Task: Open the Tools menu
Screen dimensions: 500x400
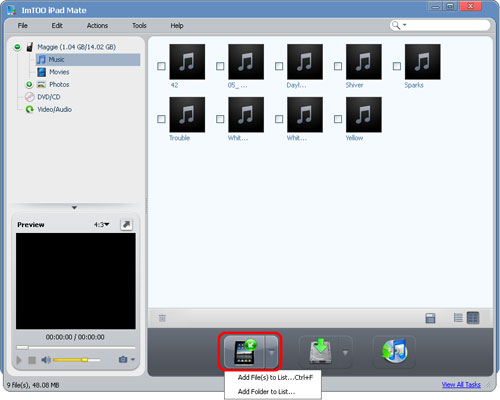Action: [139, 26]
